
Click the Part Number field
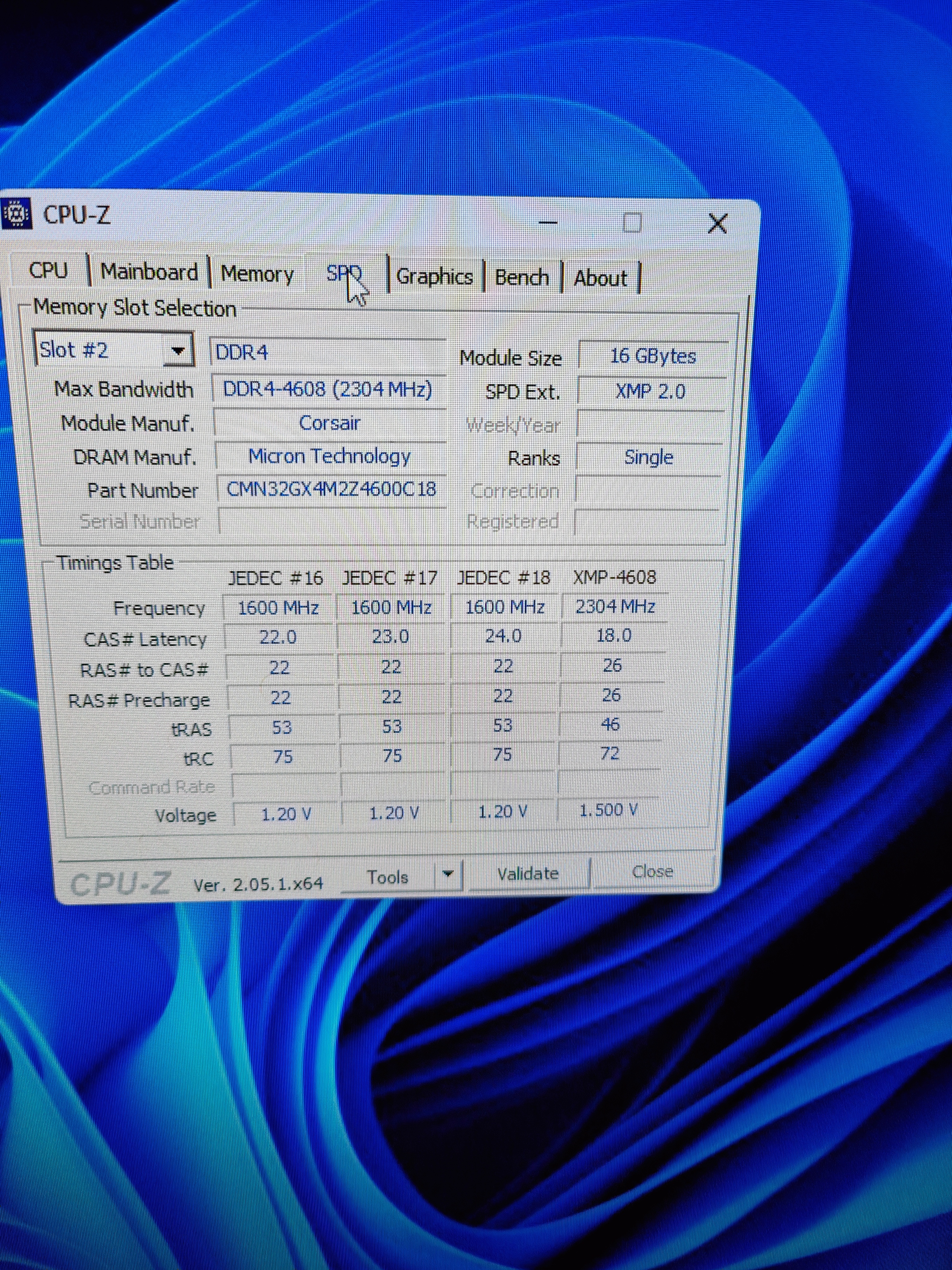click(x=331, y=489)
